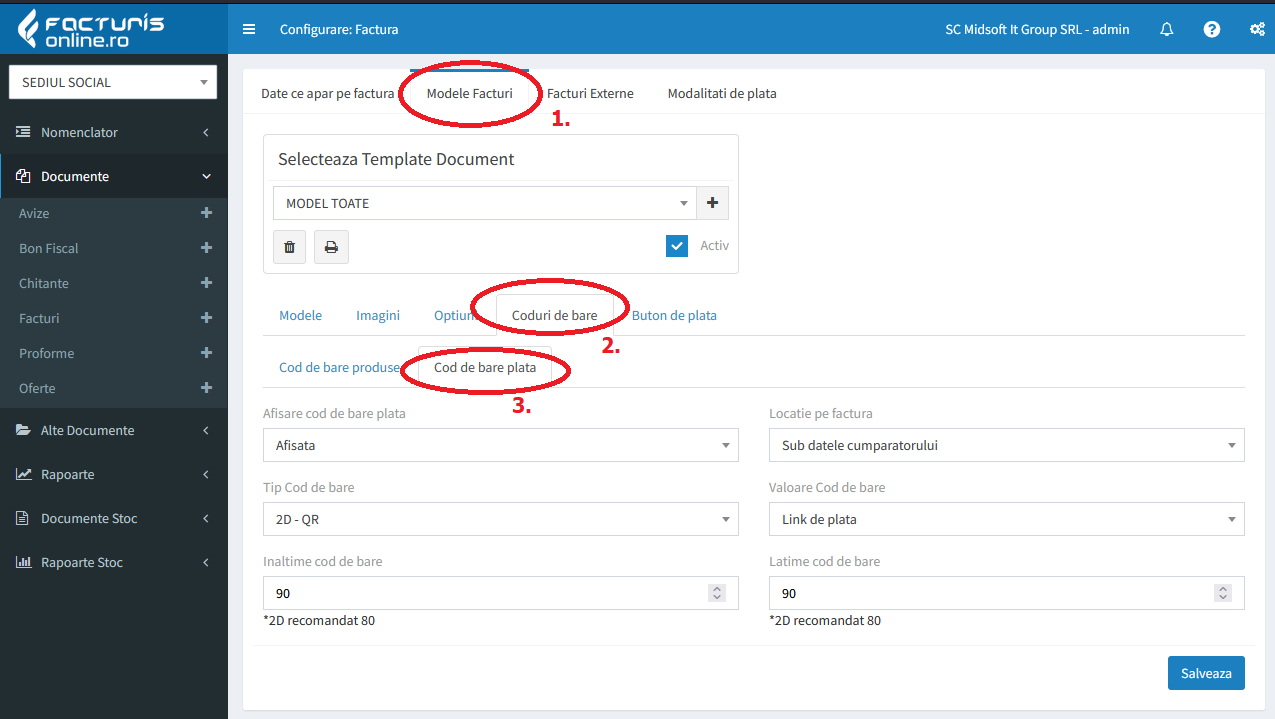Click the plus icon next to Avize
Screen dimensions: 1275x719
(x=206, y=213)
